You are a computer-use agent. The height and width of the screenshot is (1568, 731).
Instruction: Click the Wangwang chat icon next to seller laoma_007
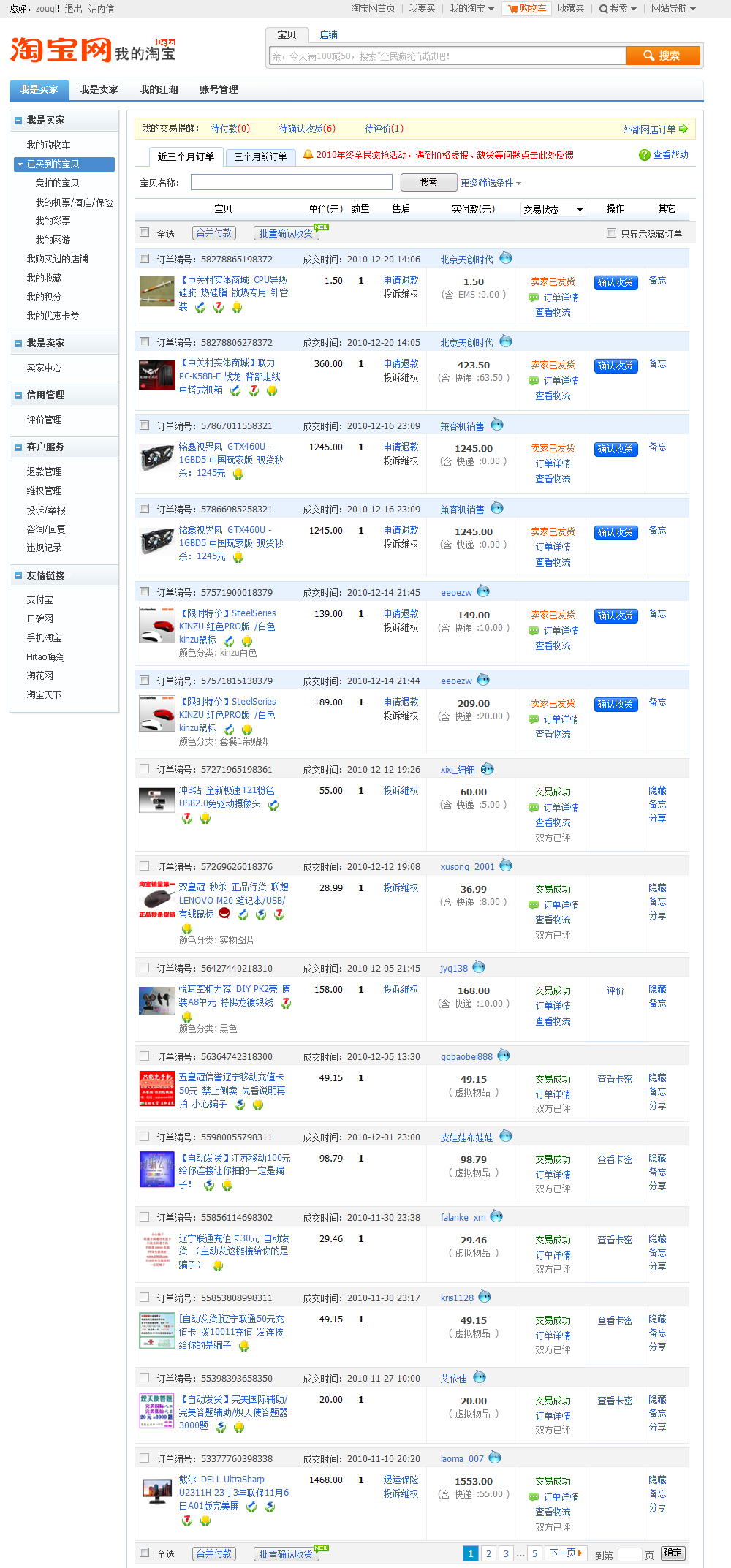point(495,1458)
